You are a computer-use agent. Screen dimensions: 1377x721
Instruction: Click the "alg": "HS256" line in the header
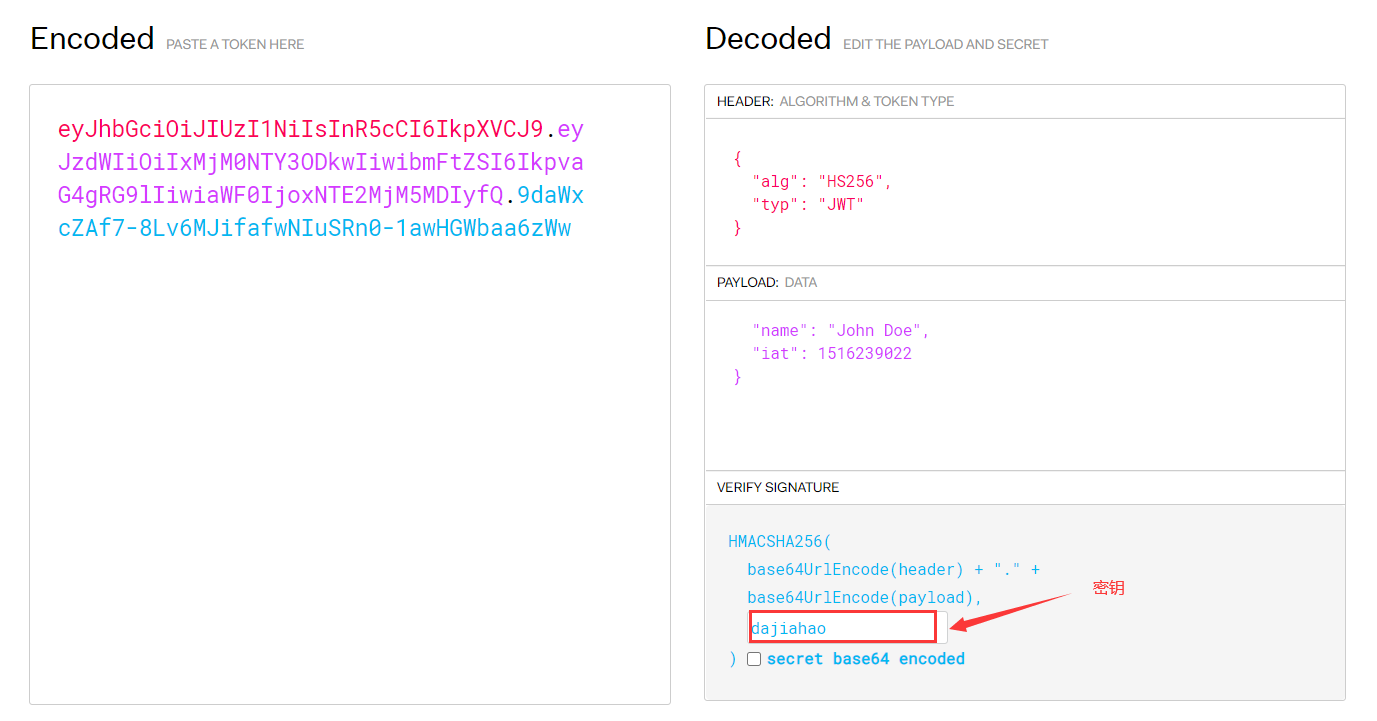[822, 182]
